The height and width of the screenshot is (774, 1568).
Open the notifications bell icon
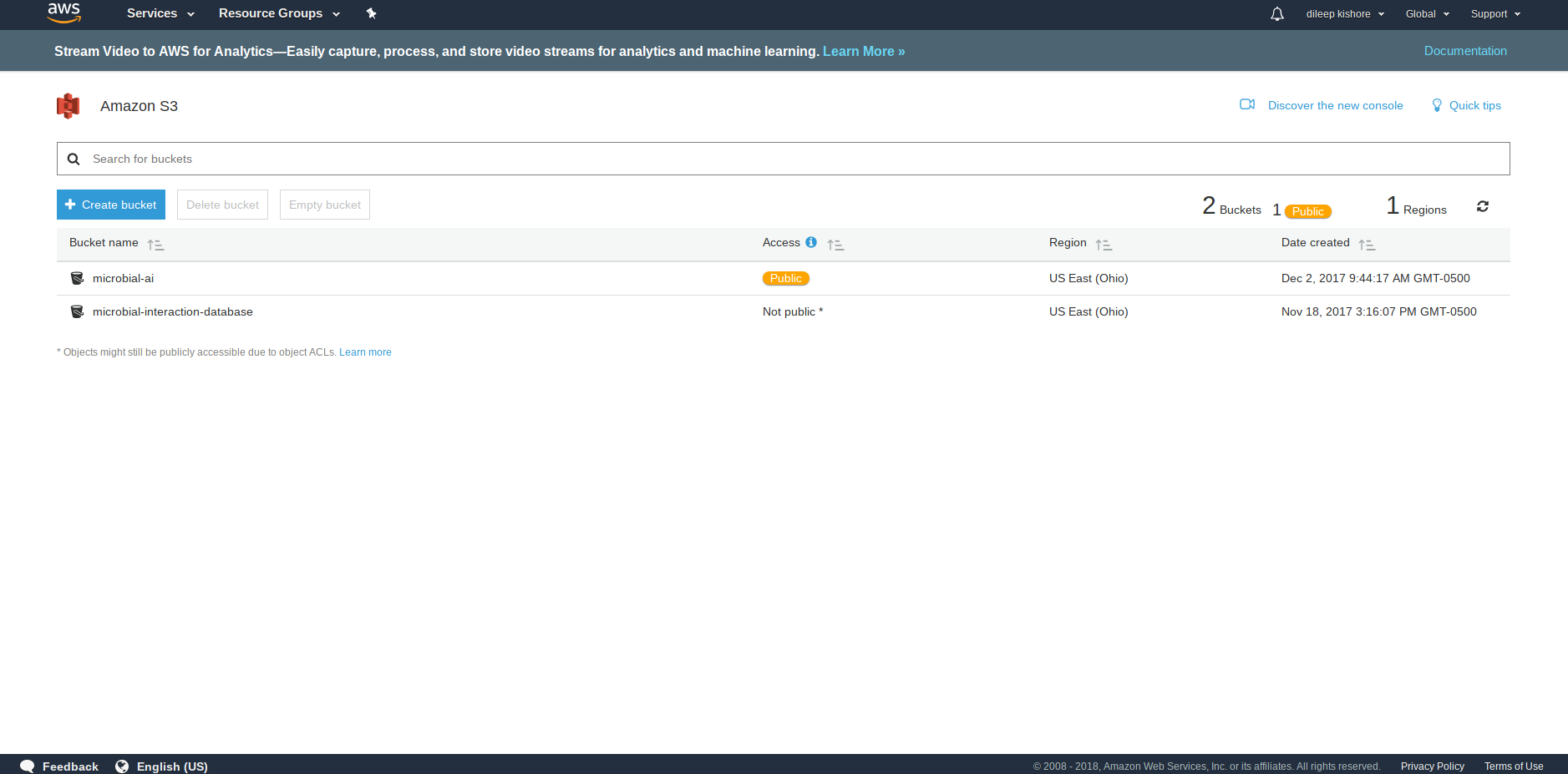coord(1277,14)
